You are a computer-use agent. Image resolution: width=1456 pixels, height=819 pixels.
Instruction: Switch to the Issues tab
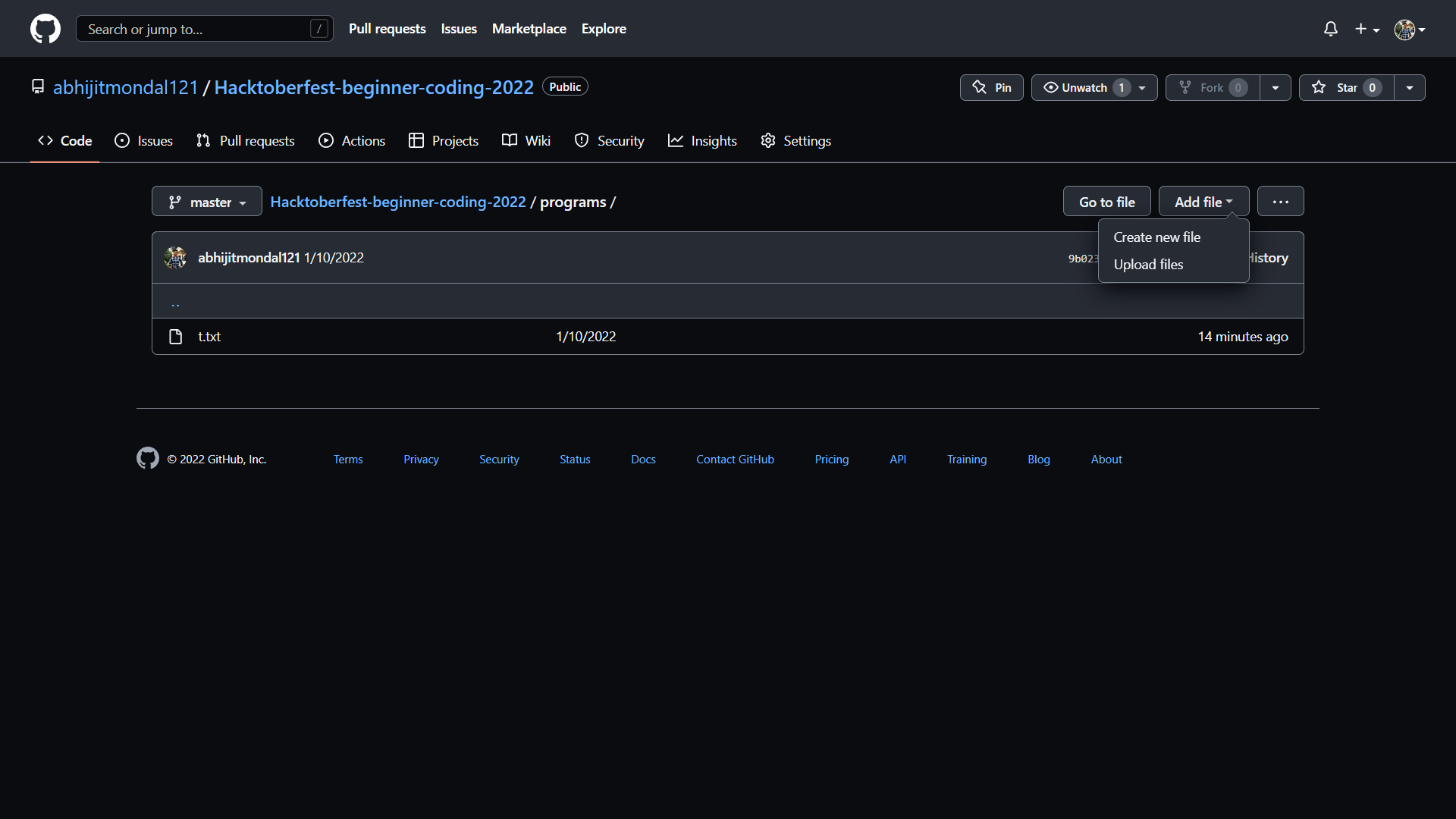click(x=143, y=140)
